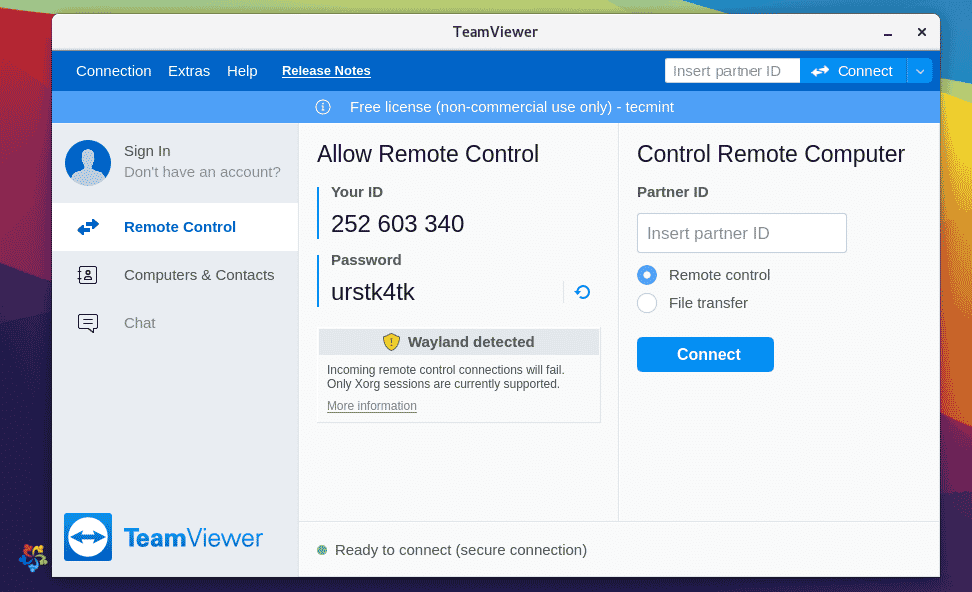Focus the Partner ID input field in main panel
The width and height of the screenshot is (972, 592).
point(741,233)
